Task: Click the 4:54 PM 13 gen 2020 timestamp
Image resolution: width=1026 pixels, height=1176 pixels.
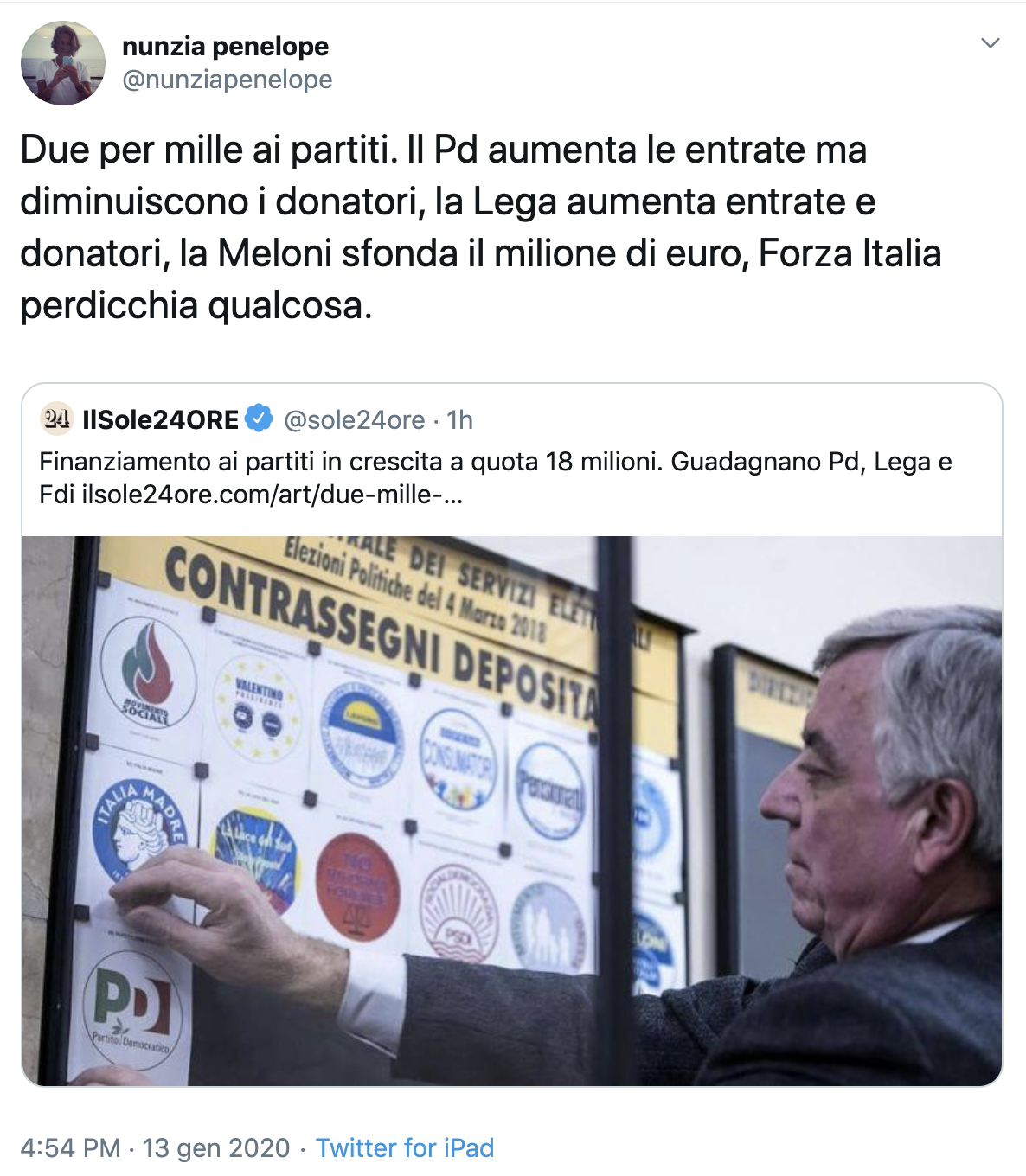Action: 155,1147
